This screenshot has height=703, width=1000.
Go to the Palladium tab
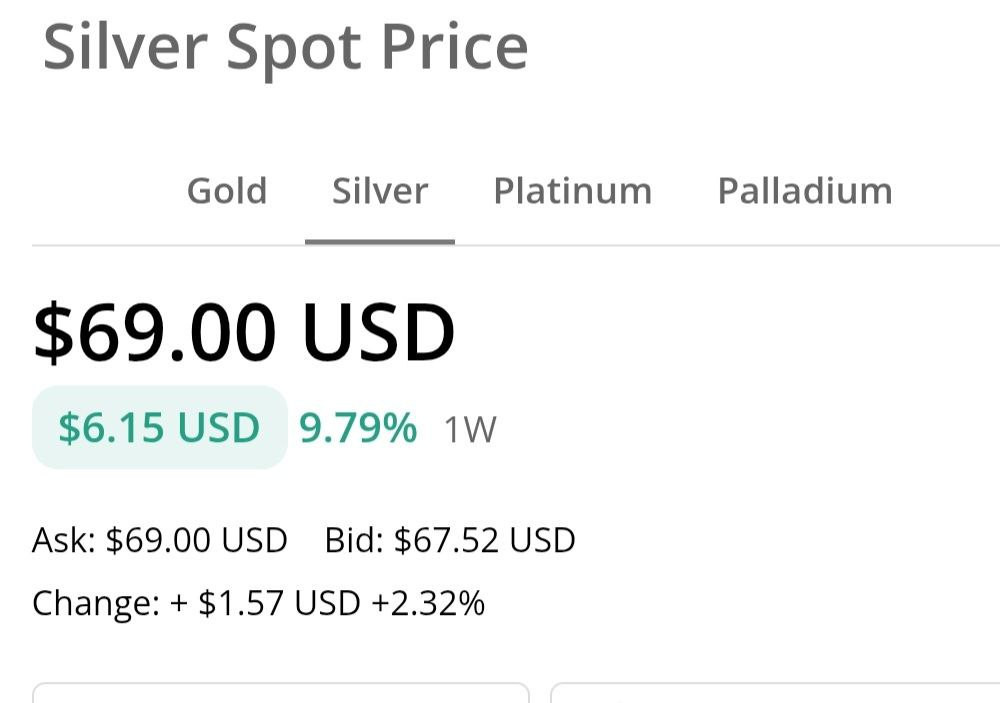pos(805,190)
